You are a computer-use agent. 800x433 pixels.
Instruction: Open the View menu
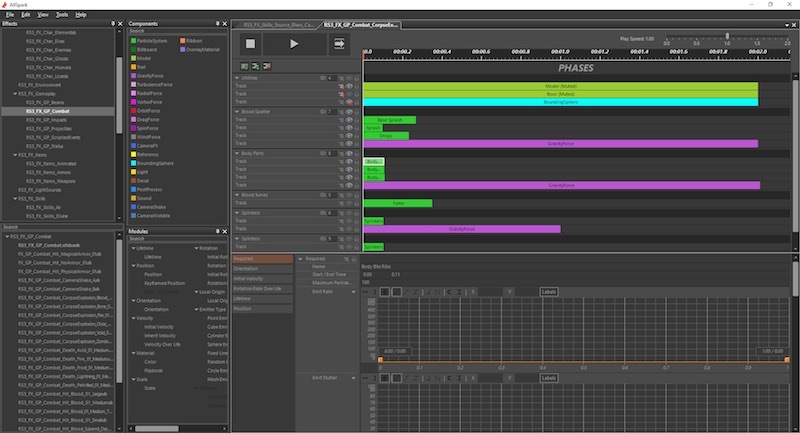coord(43,15)
